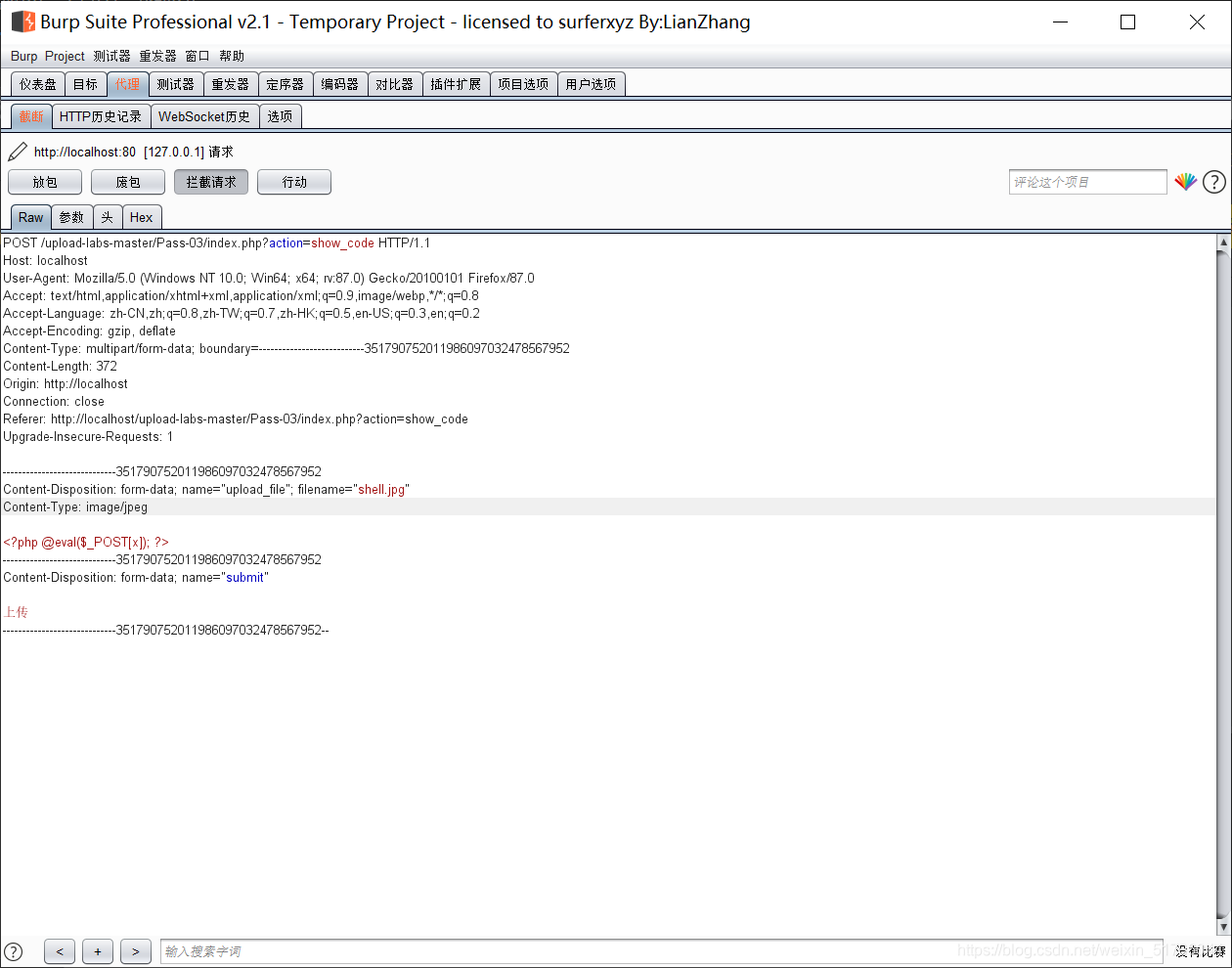The image size is (1232, 968).
Task: Click the bottom-left help question mark icon
Action: pyautogui.click(x=14, y=950)
